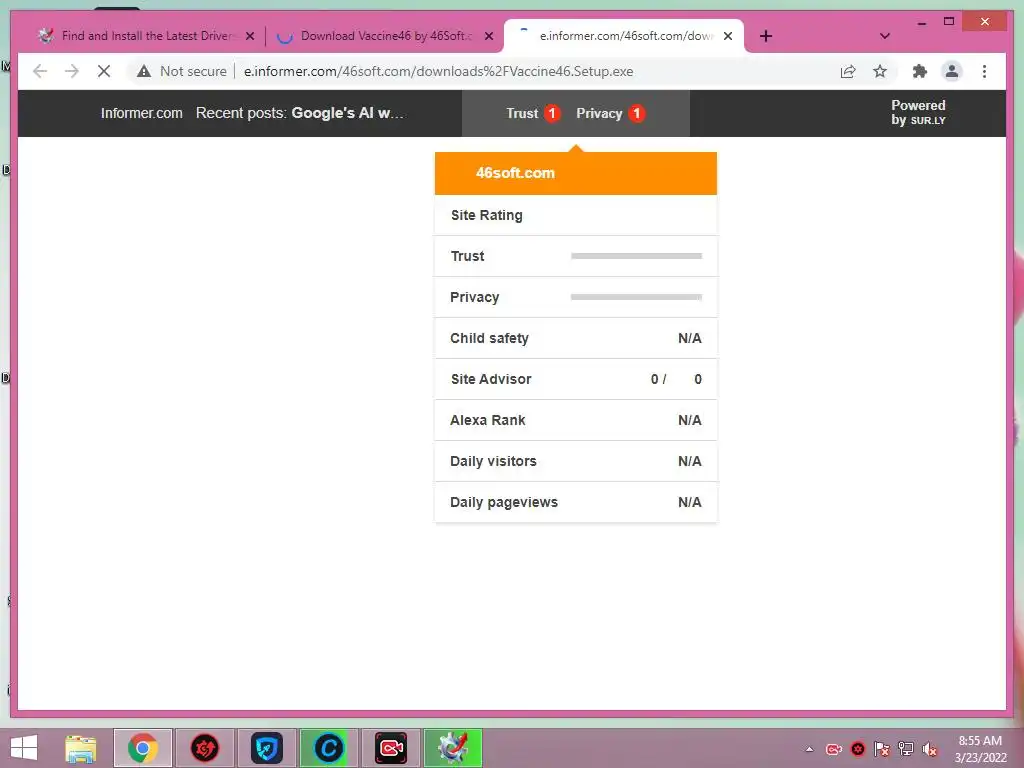1024x768 pixels.
Task: Open the blue shield app in taskbar
Action: [x=266, y=748]
